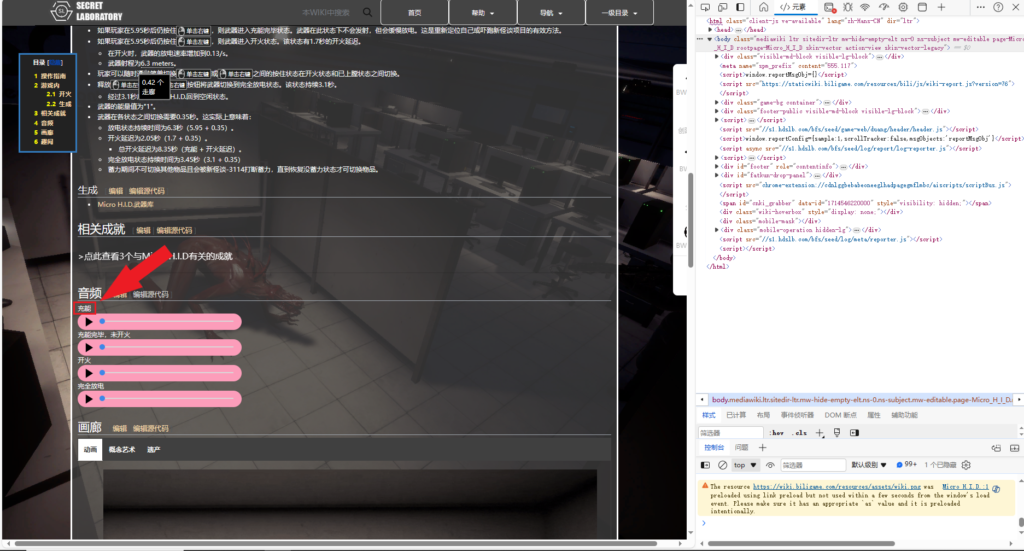Open the DevTools Welcome home icon
The width and height of the screenshot is (1024, 551).
(763, 7)
